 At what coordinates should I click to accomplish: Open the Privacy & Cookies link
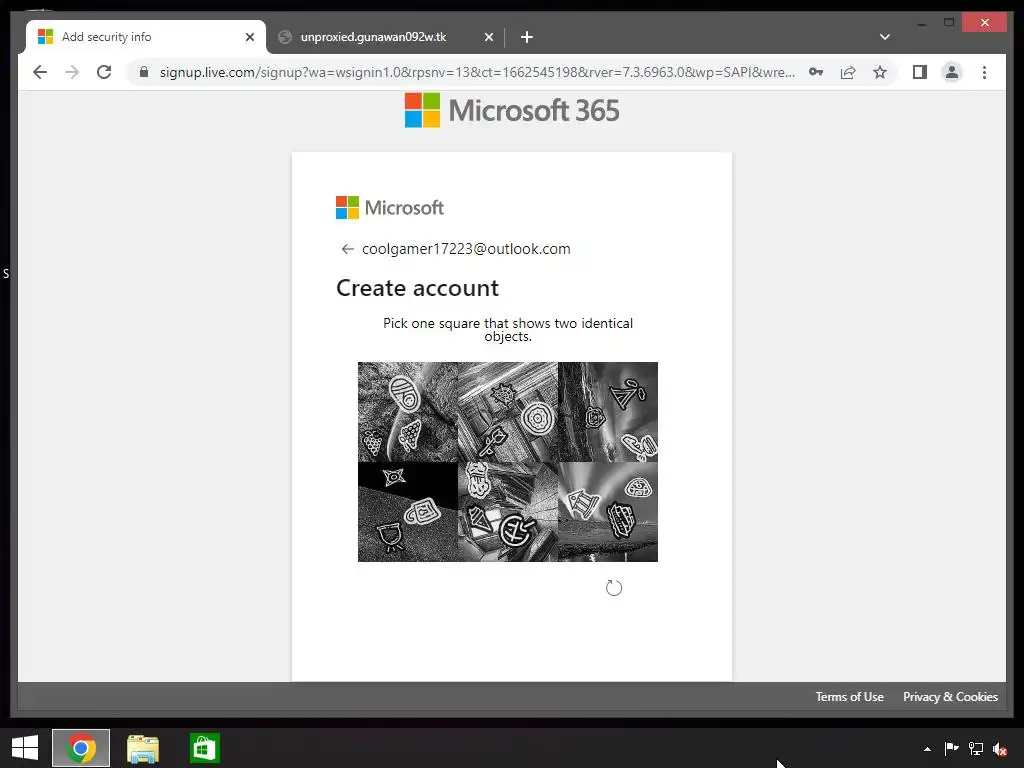point(950,697)
